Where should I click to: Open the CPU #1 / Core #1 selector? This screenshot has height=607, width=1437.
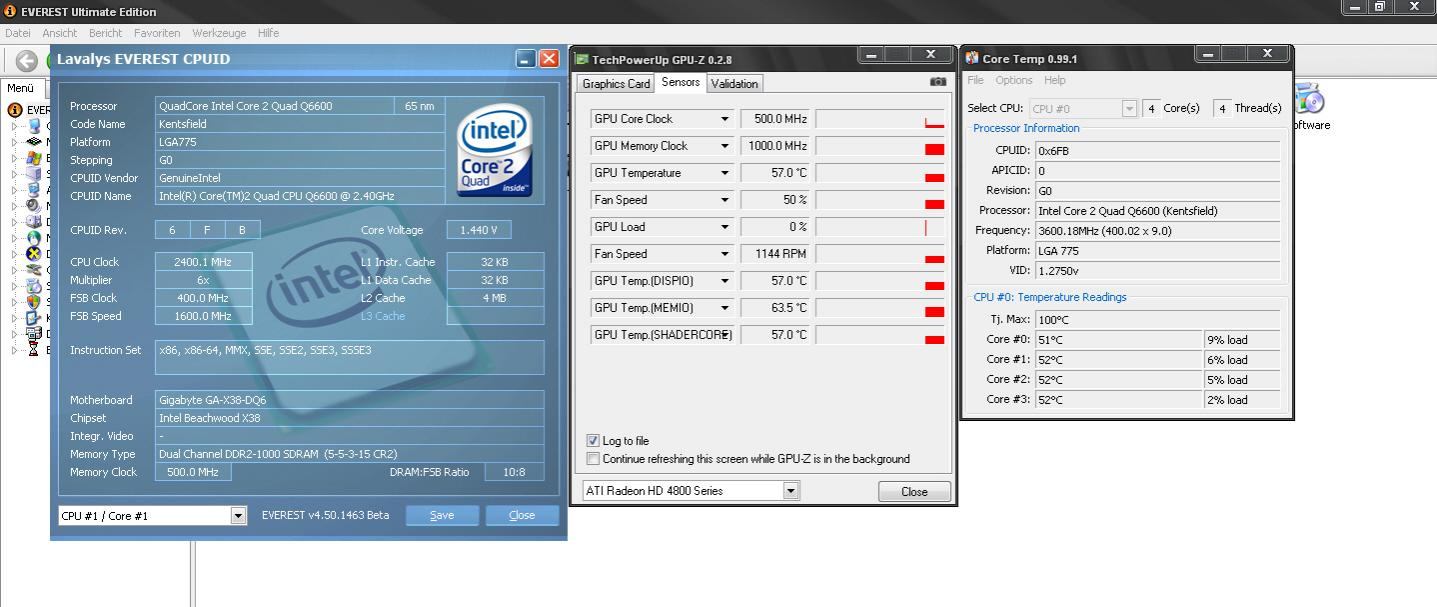[238, 516]
